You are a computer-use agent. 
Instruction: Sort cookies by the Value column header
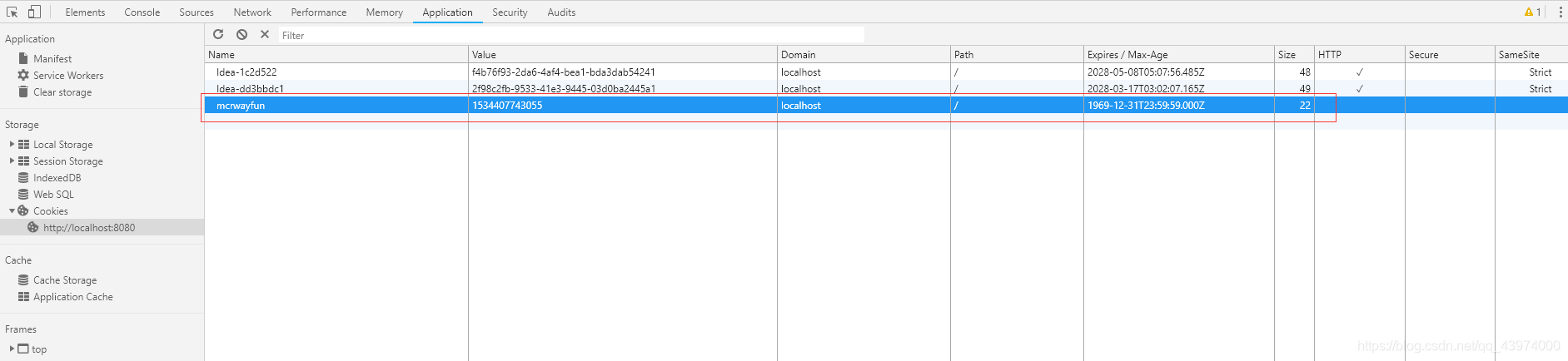[623, 54]
